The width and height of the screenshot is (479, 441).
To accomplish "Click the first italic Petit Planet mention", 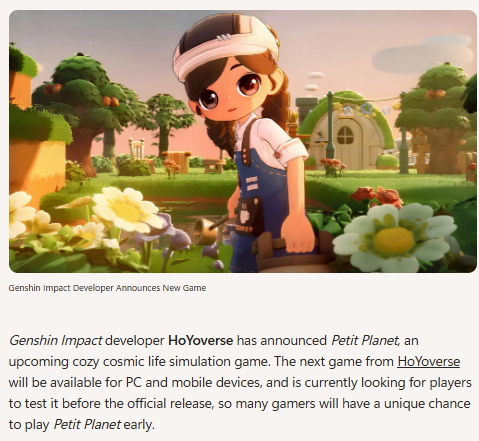I will [364, 341].
